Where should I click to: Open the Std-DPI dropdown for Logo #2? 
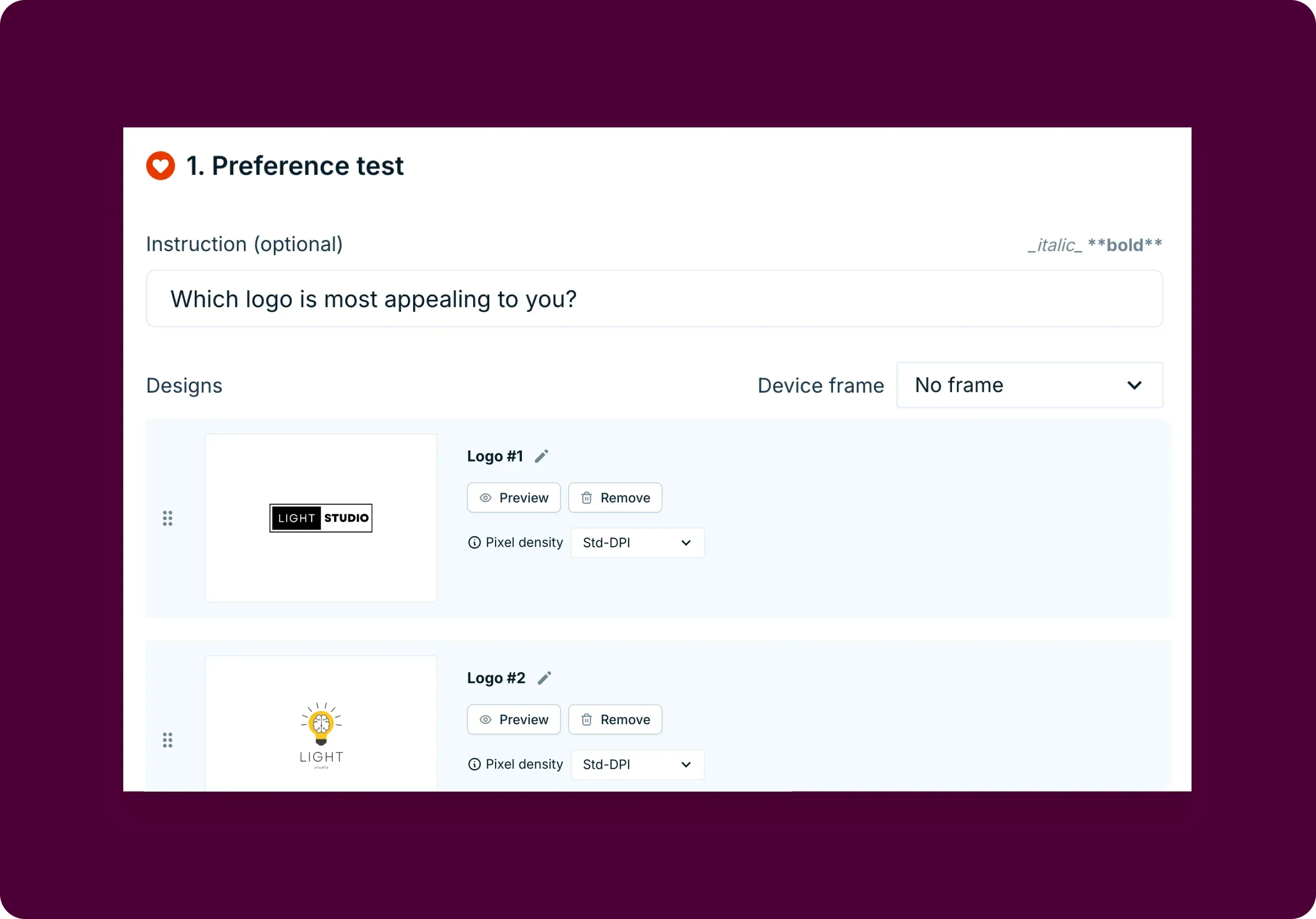click(637, 764)
